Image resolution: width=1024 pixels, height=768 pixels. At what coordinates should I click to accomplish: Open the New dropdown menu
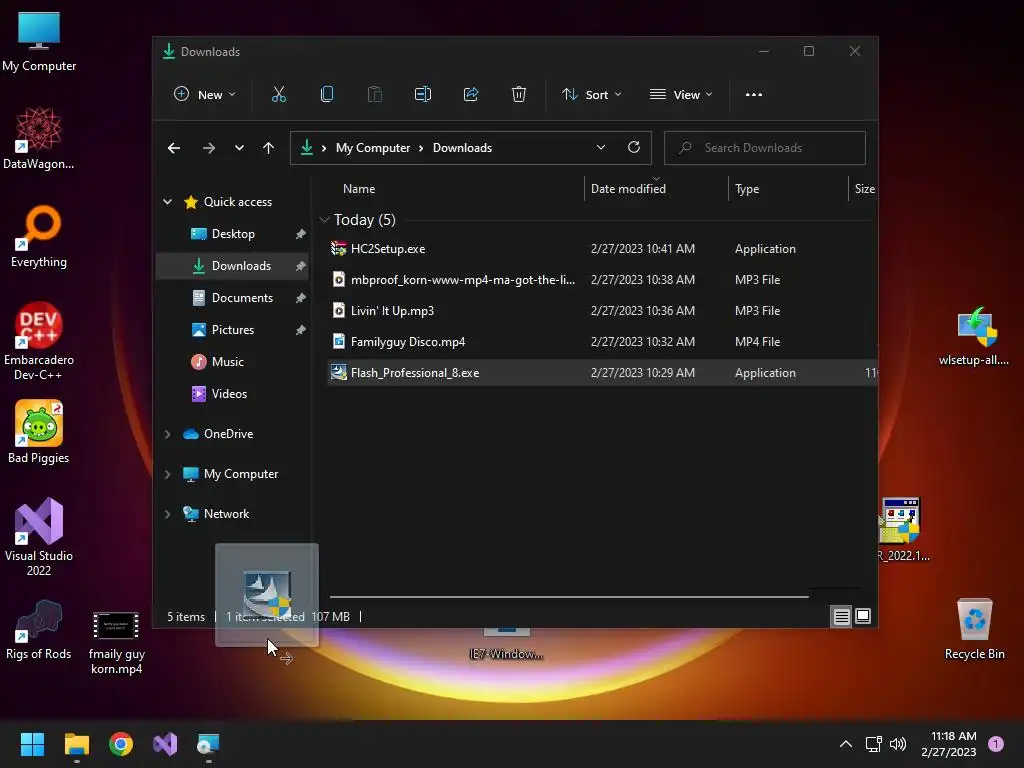tap(204, 95)
